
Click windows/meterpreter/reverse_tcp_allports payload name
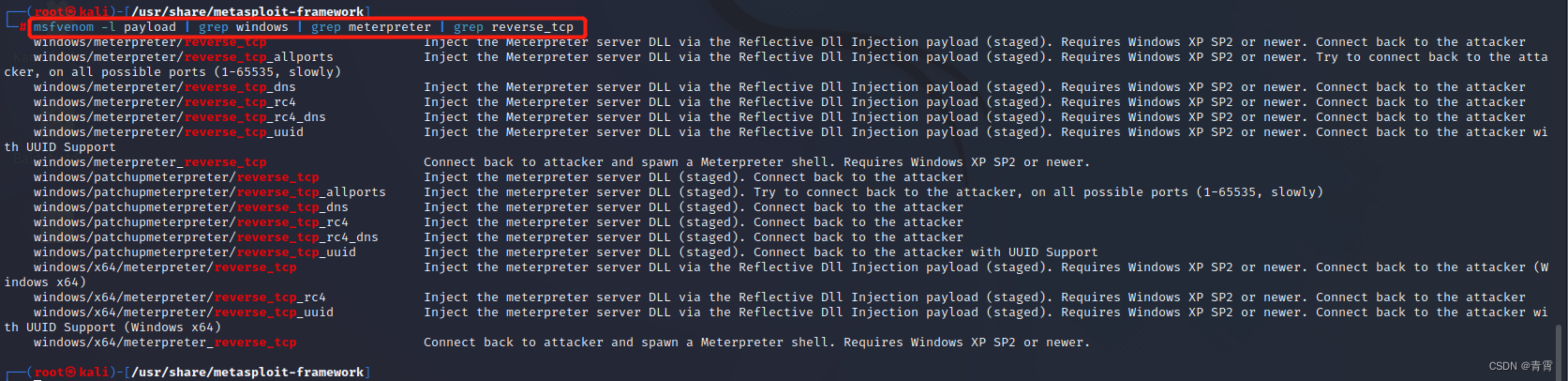[x=184, y=57]
